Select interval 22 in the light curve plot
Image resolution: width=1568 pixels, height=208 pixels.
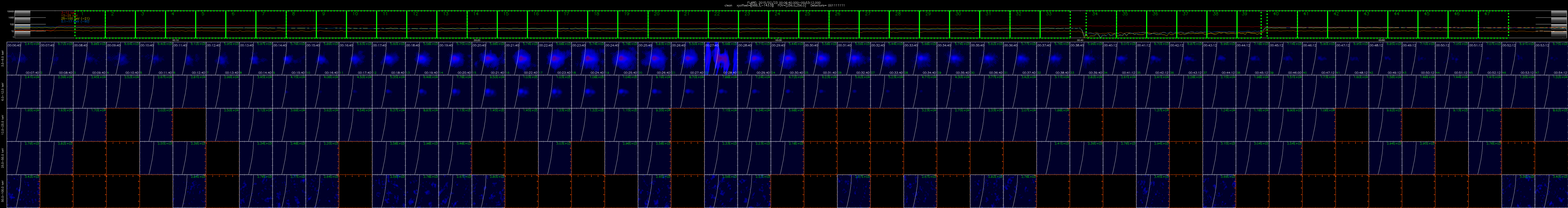click(724, 24)
